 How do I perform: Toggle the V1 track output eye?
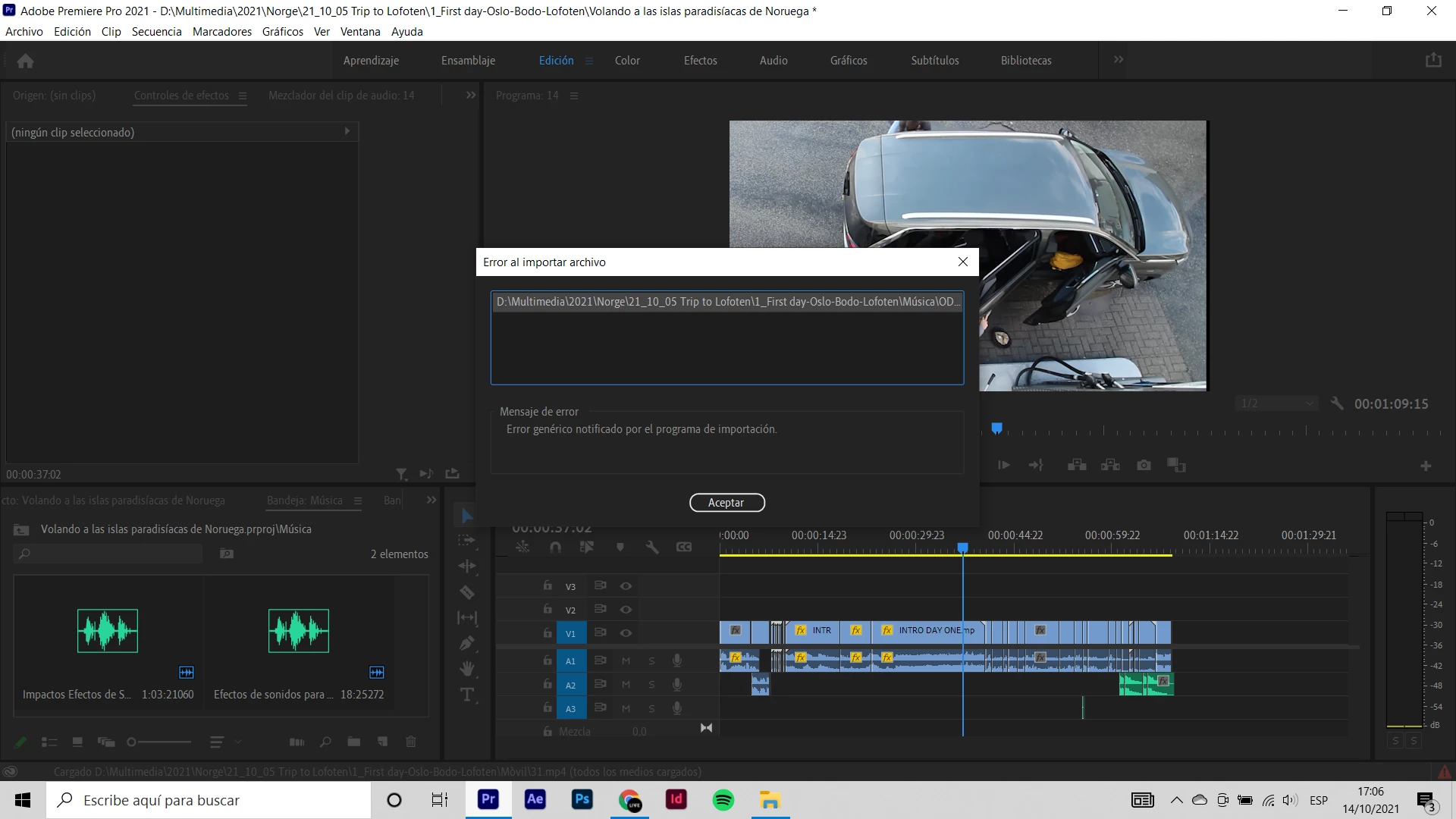tap(626, 633)
